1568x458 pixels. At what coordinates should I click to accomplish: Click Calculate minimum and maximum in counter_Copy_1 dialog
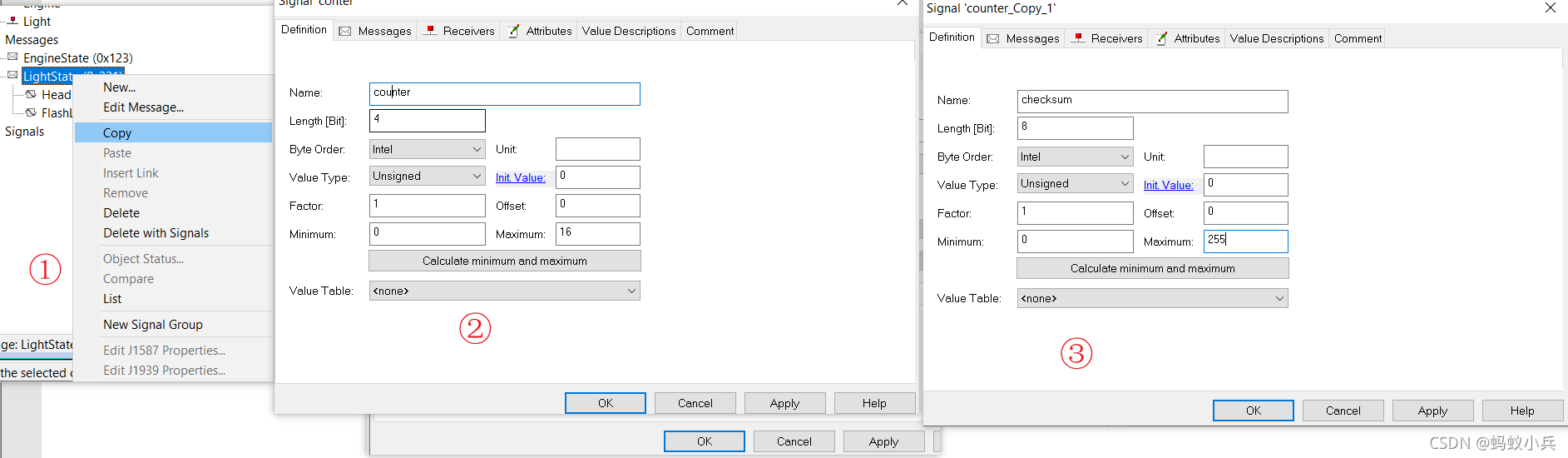coord(1153,268)
